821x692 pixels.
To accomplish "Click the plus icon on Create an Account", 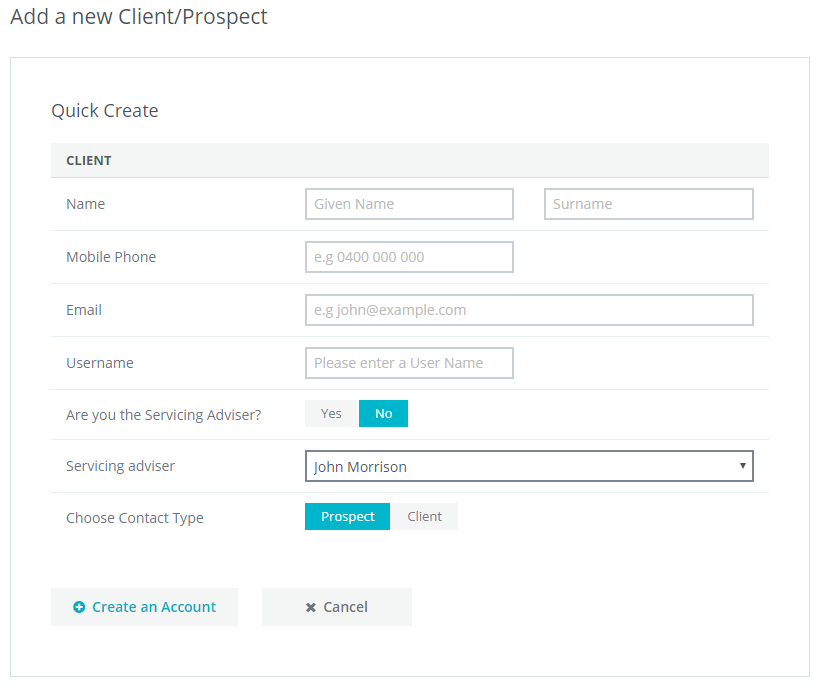I will (x=80, y=607).
